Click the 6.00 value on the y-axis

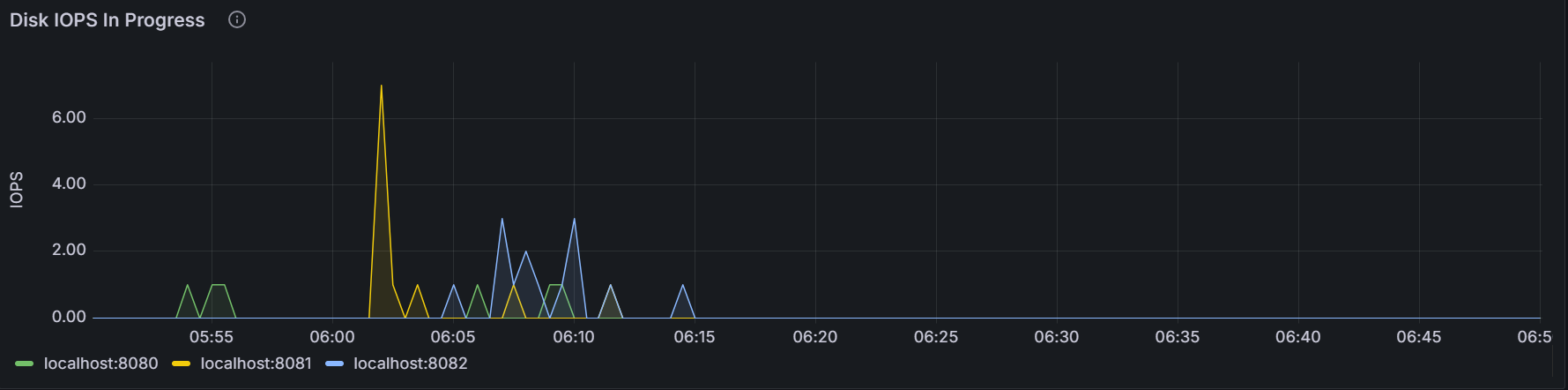(x=69, y=117)
